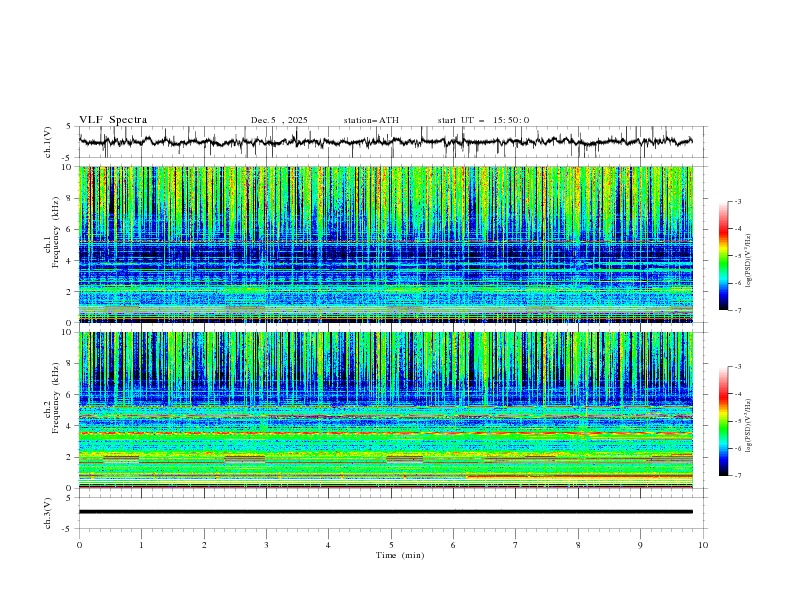This screenshot has height=612, width=792.
Task: Click time axis tick label "7"
Action: click(x=516, y=545)
